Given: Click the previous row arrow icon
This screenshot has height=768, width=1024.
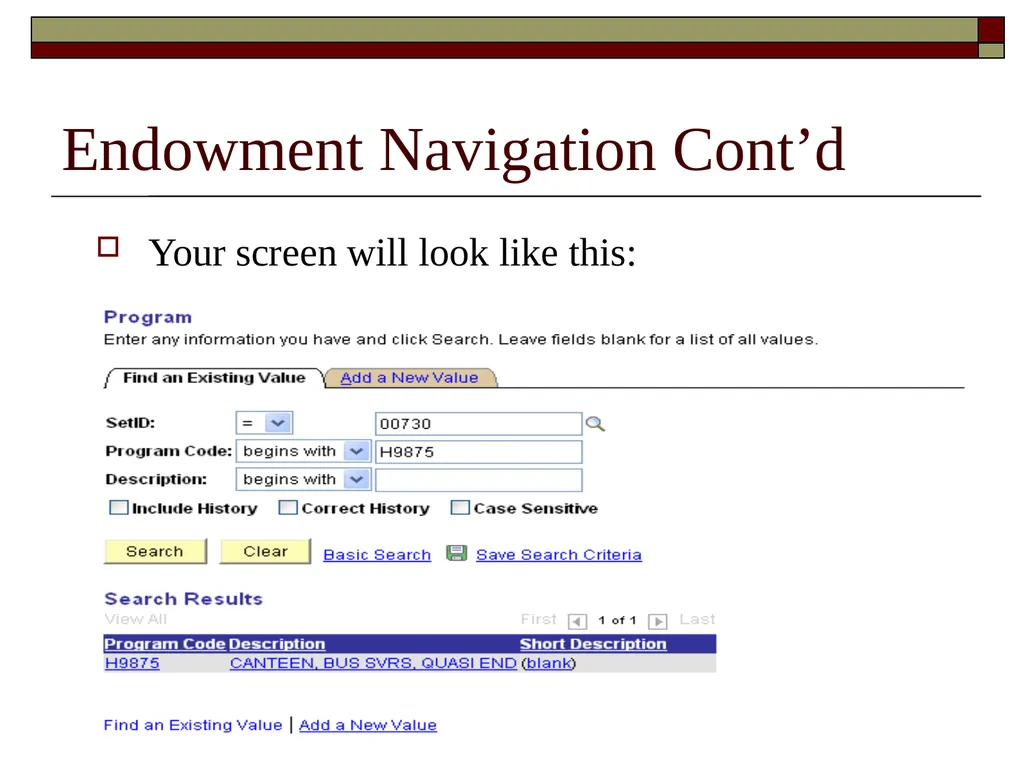Looking at the screenshot, I should click(577, 620).
